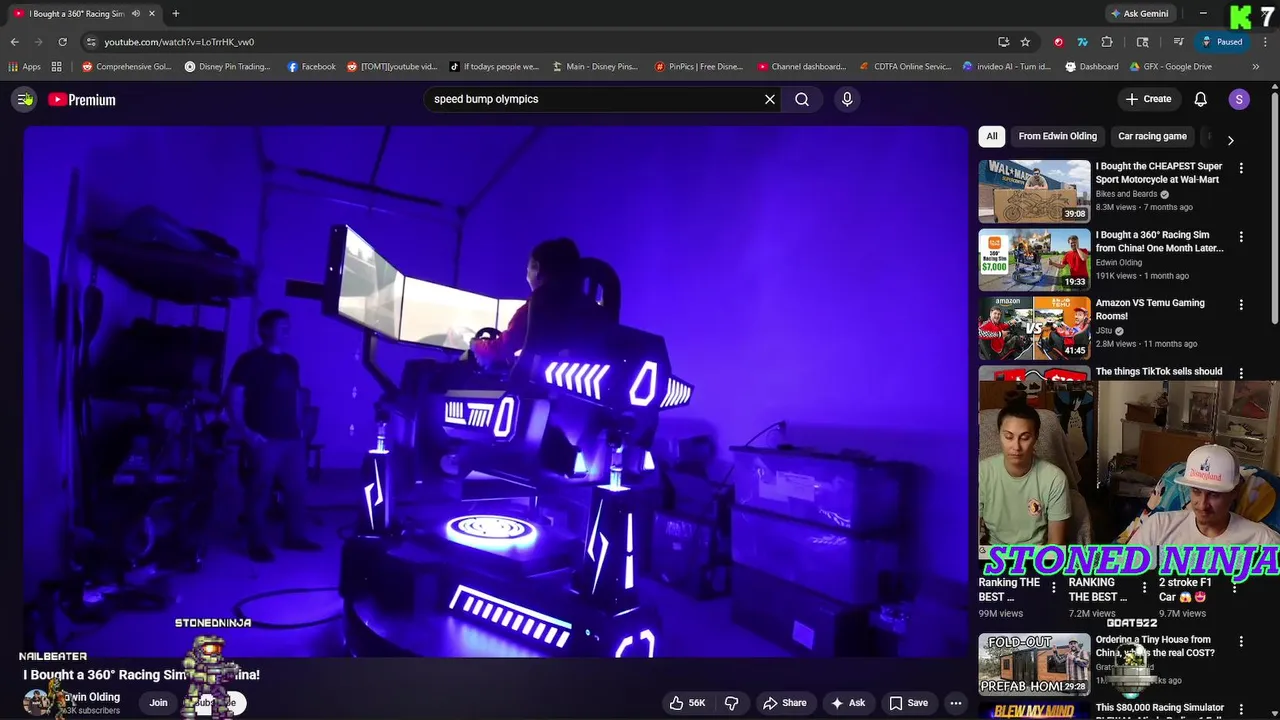Viewport: 1280px width, 720px height.
Task: Open the Create menu
Action: point(1147,99)
